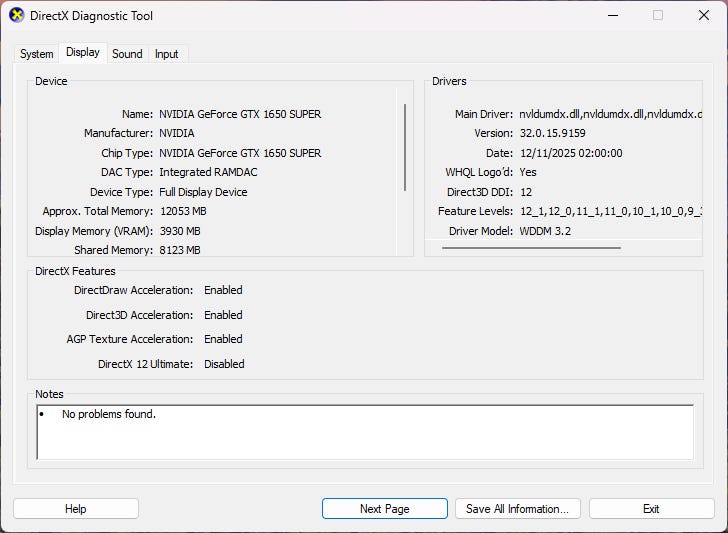Click the Integrated RAMDAC value
This screenshot has width=728, height=533.
click(x=208, y=172)
